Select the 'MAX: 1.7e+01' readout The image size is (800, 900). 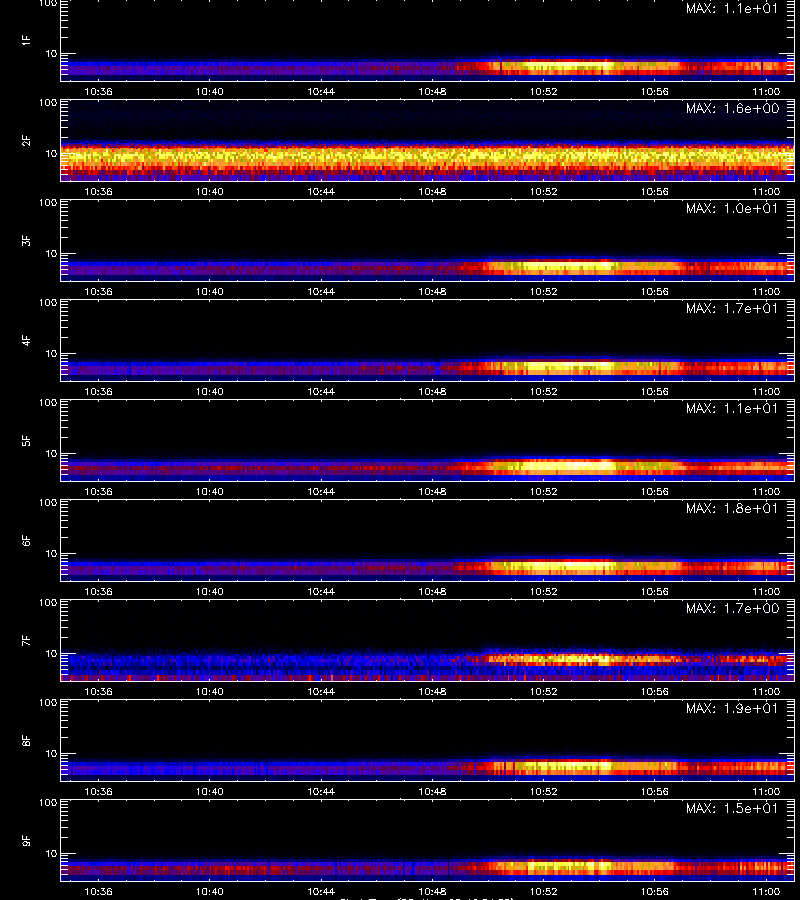tap(732, 308)
